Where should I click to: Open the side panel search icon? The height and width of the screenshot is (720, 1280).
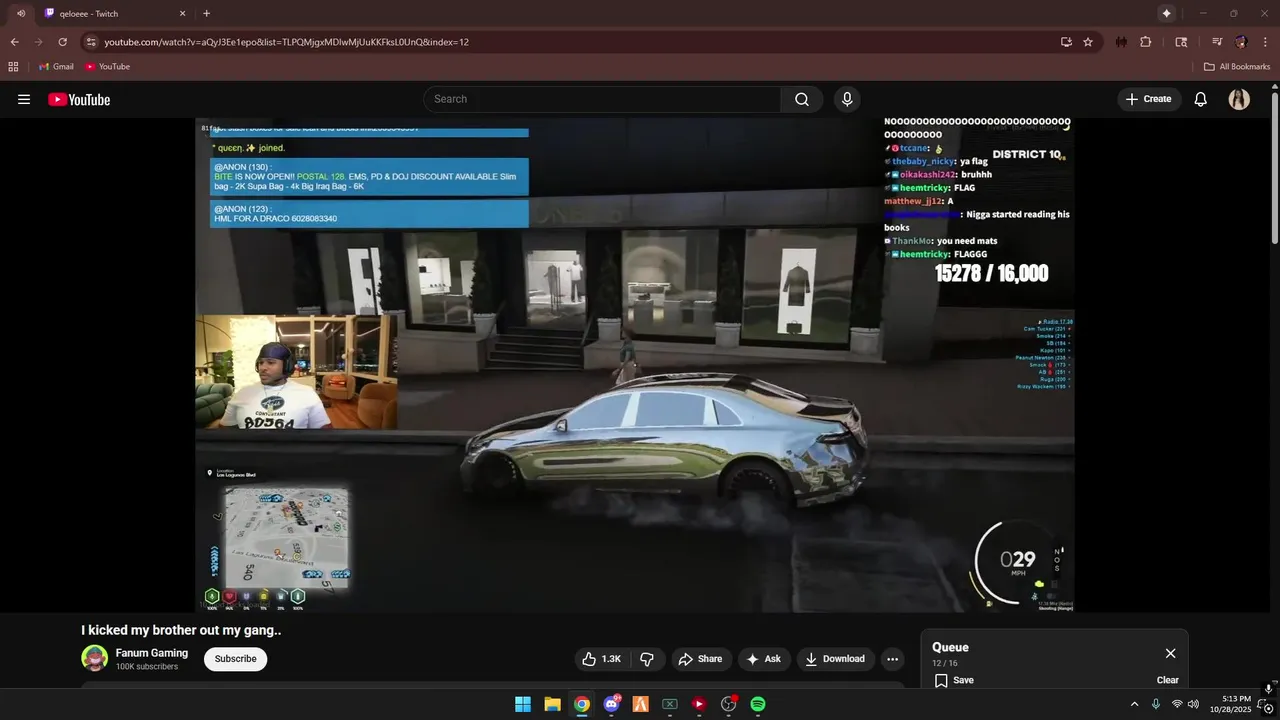1181,42
